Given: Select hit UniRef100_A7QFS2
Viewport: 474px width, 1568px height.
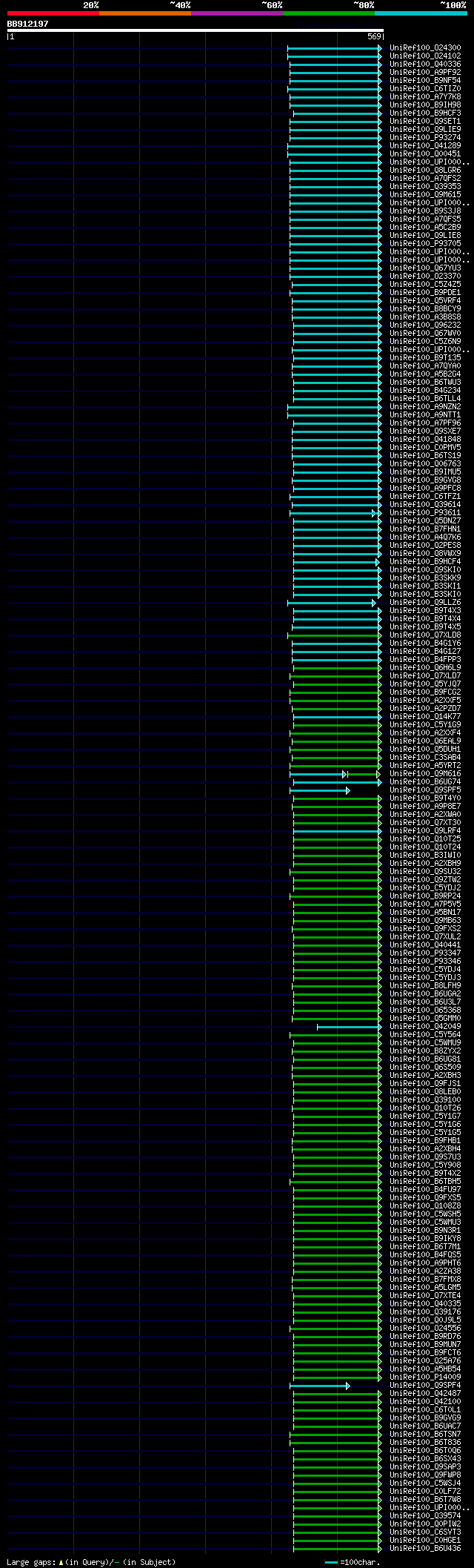Looking at the screenshot, I should (425, 179).
